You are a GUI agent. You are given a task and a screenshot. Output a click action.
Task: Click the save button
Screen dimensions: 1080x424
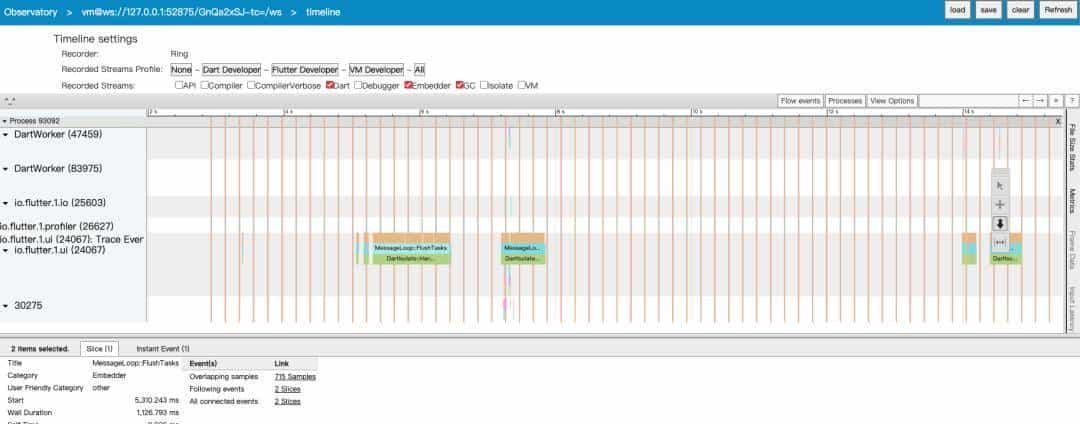click(x=988, y=10)
